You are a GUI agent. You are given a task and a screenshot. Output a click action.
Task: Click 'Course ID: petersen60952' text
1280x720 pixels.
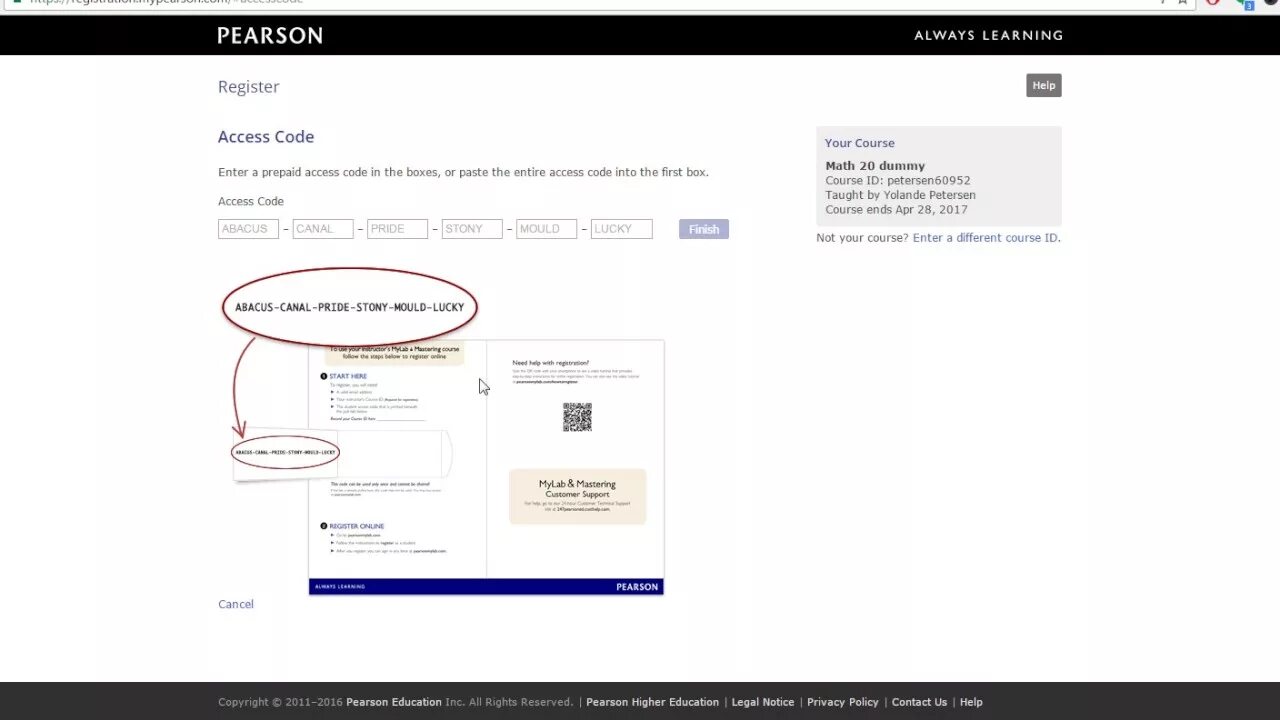pos(898,181)
